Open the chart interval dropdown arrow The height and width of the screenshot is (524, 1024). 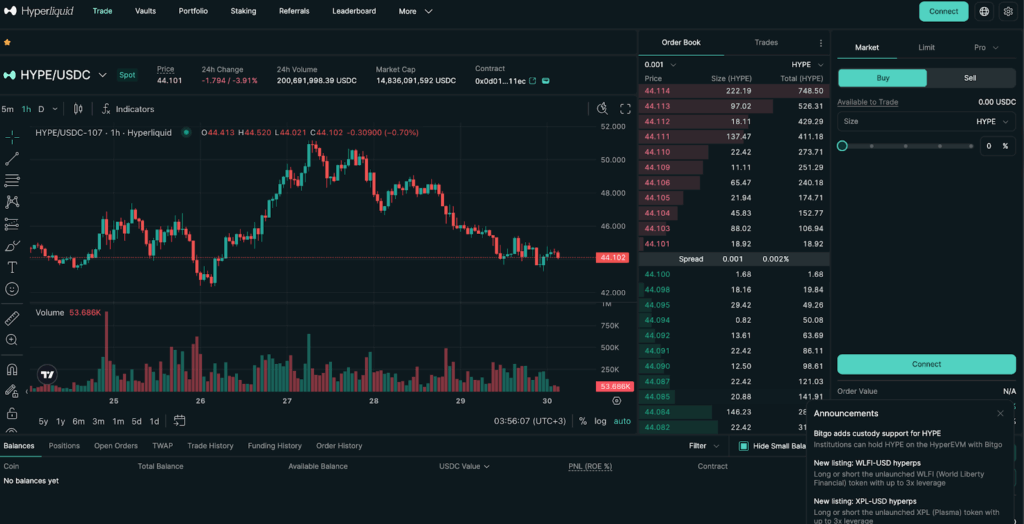(x=55, y=109)
